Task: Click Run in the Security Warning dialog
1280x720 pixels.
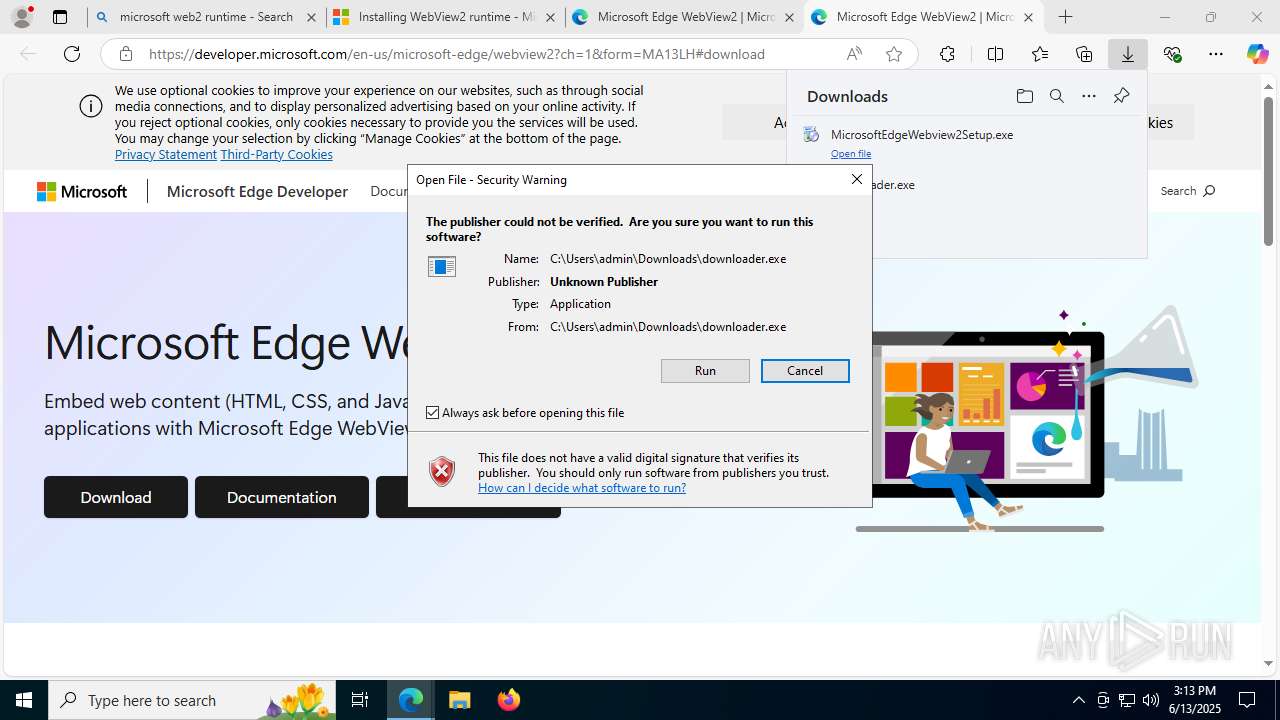Action: pyautogui.click(x=705, y=371)
